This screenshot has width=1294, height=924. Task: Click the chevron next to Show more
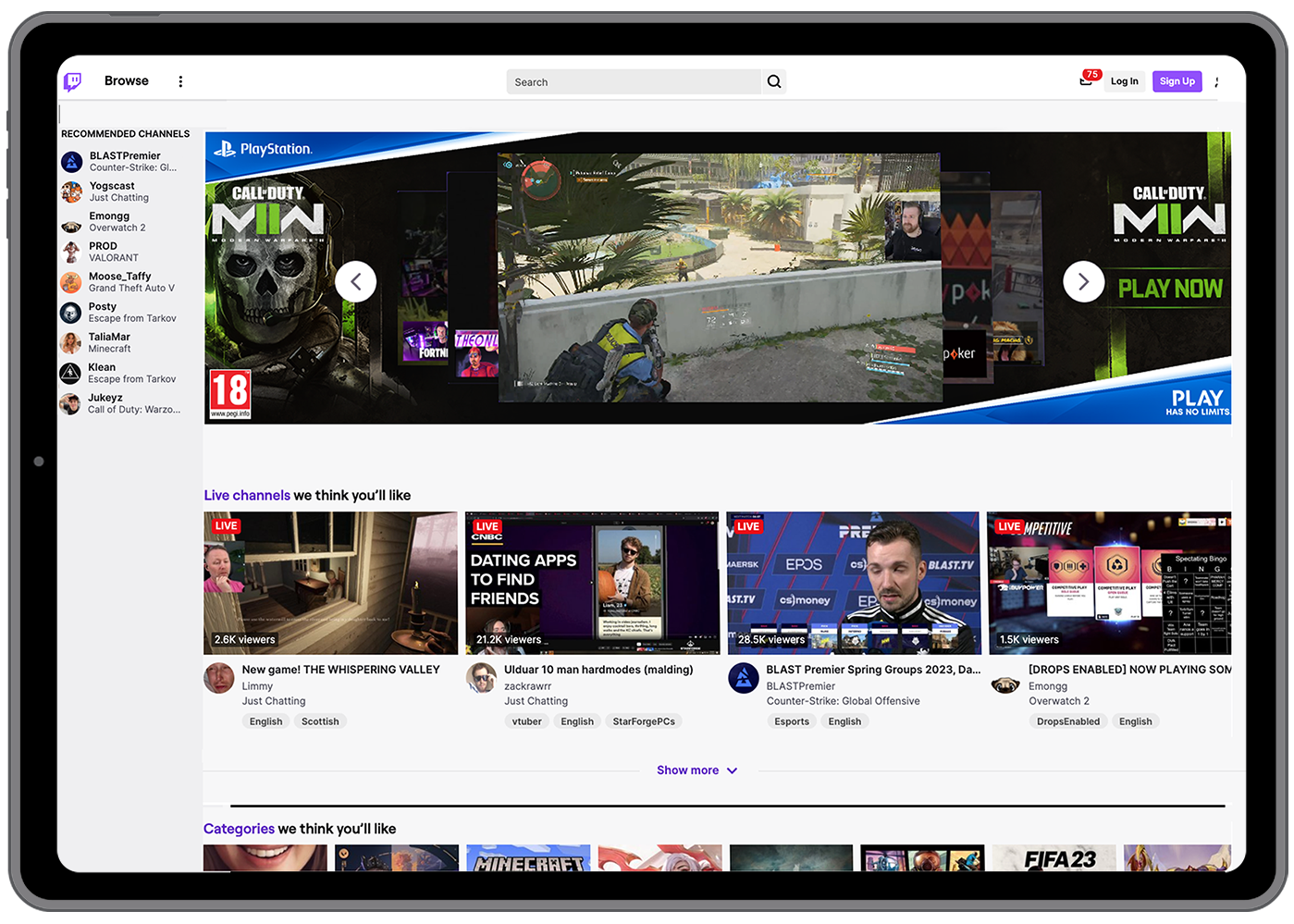point(732,770)
